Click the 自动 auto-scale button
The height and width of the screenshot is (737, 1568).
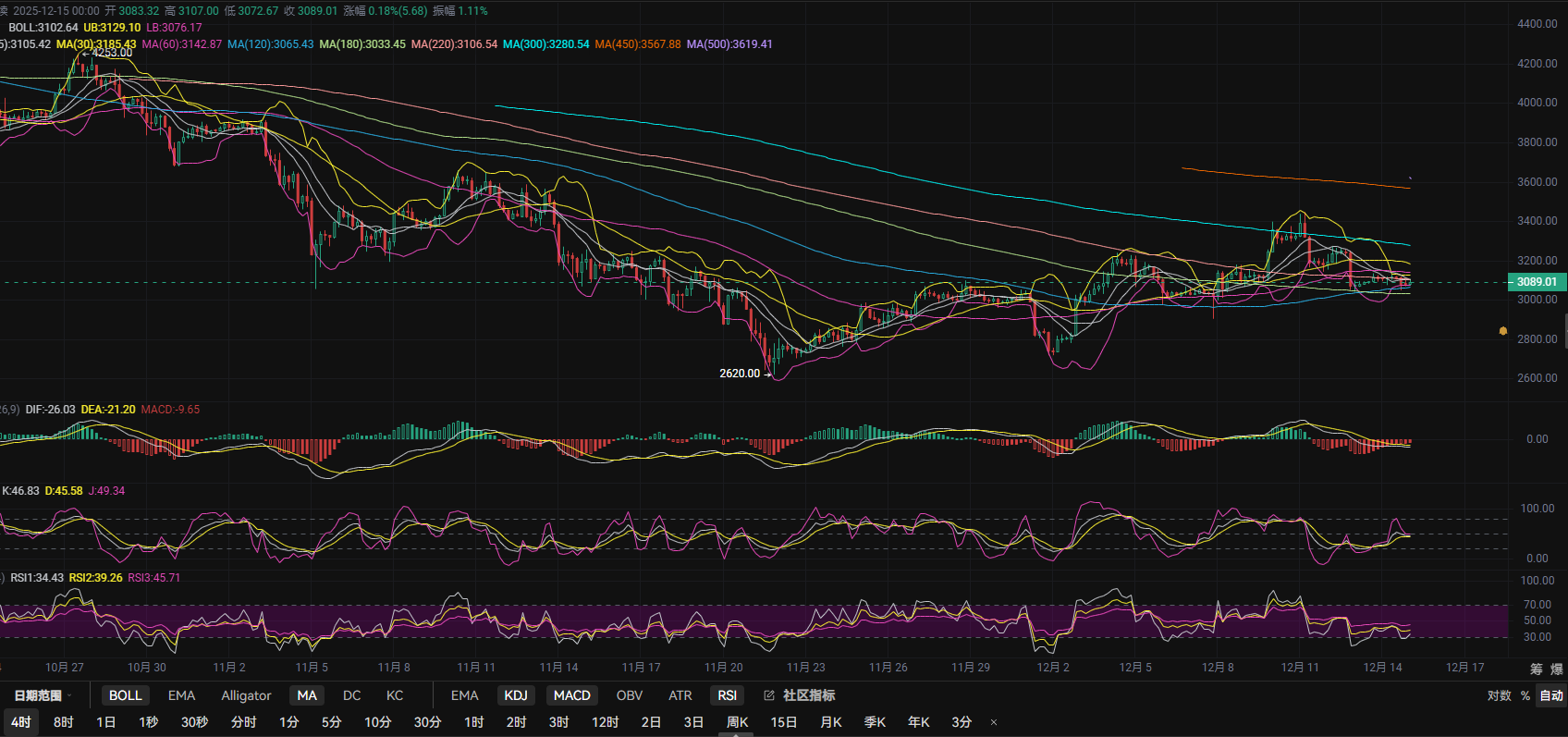(1551, 695)
